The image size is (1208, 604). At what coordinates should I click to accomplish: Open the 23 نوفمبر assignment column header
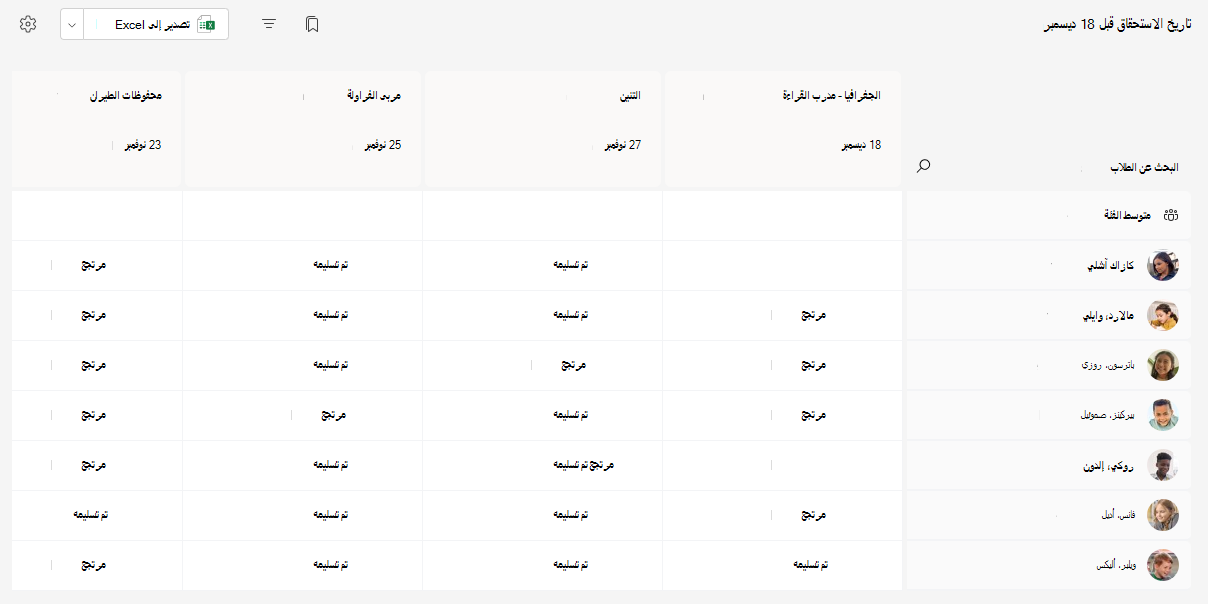point(97,128)
